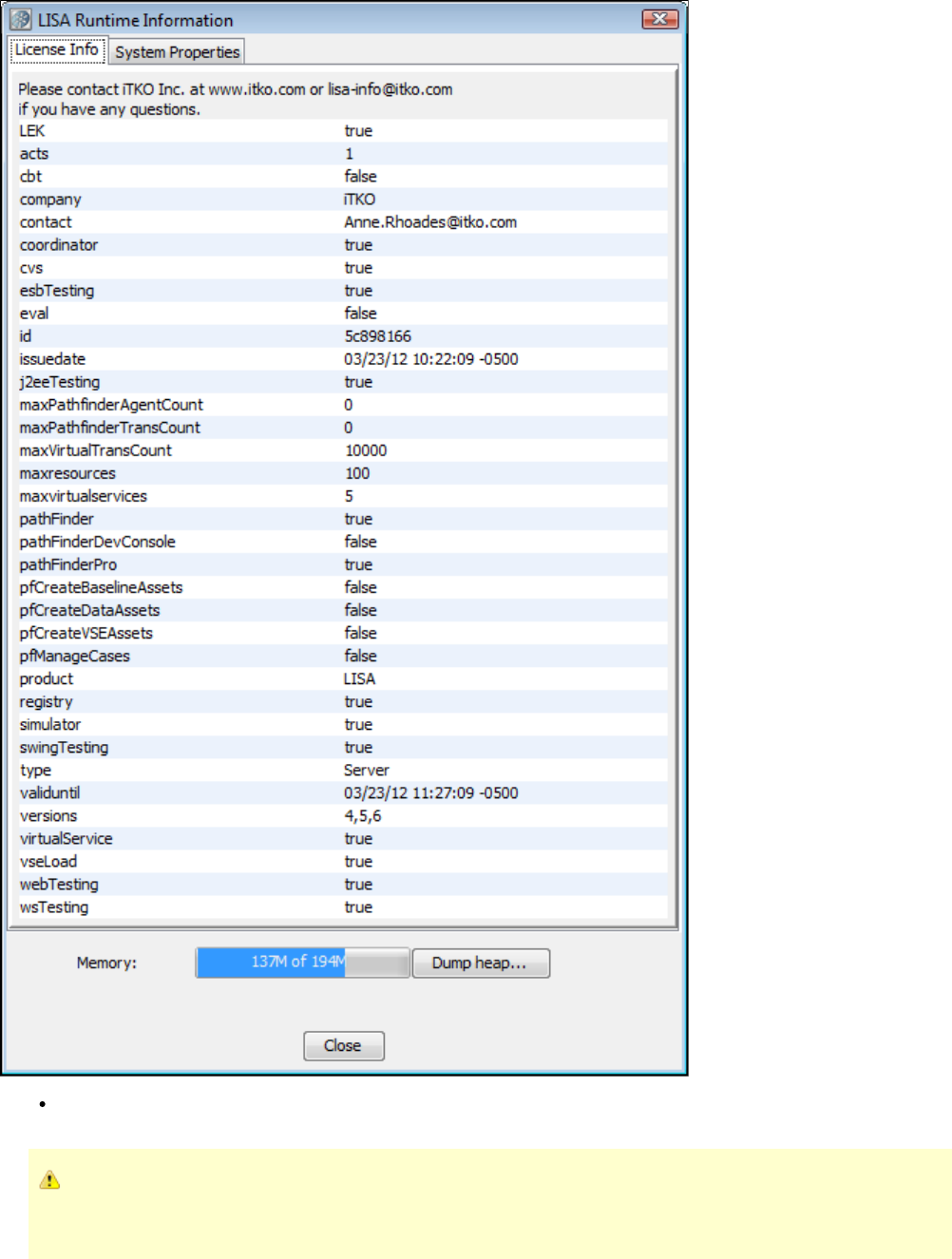The width and height of the screenshot is (952, 1259).
Task: Select the acts row label
Action: coord(34,154)
